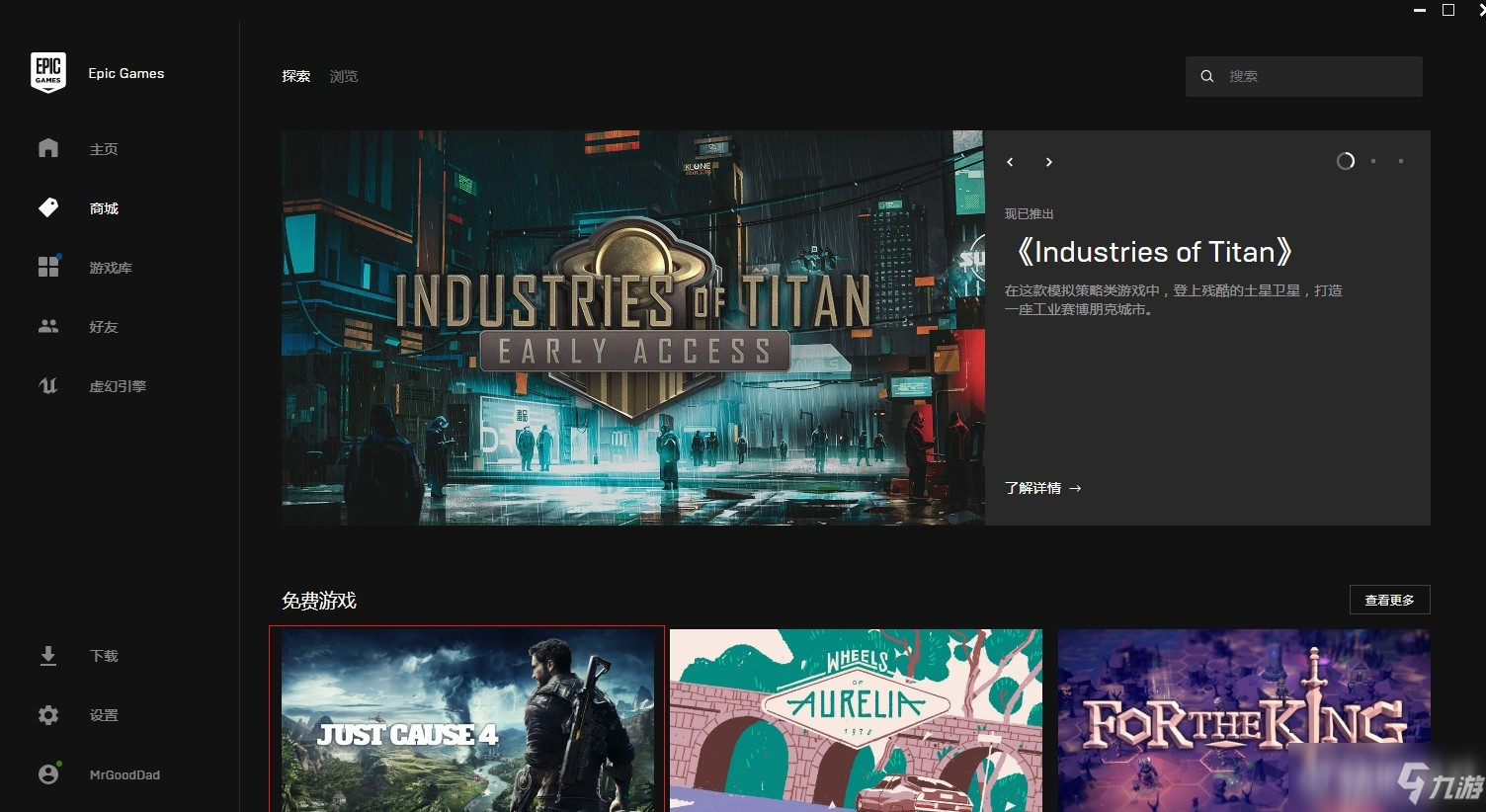Open the Just Cause 4 free game card
This screenshot has height=812, width=1486.
tap(468, 720)
